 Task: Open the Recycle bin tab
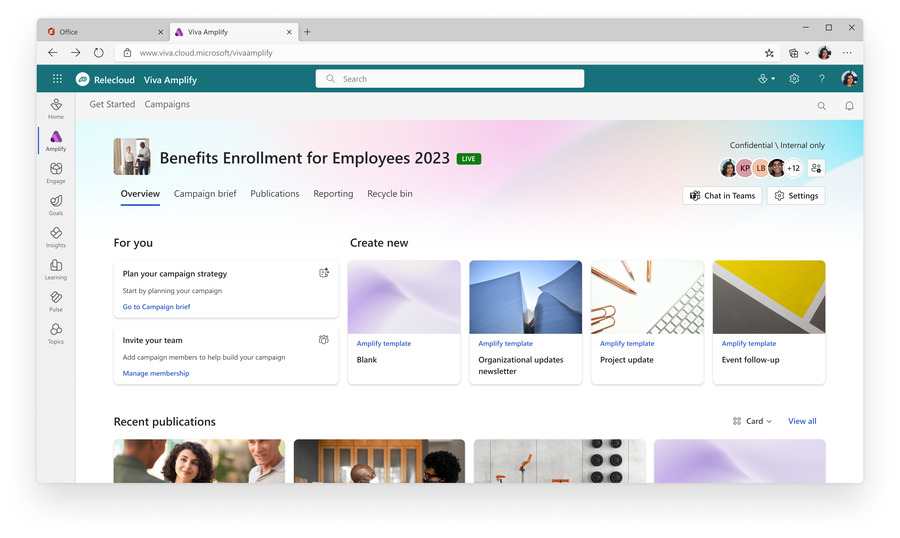390,193
